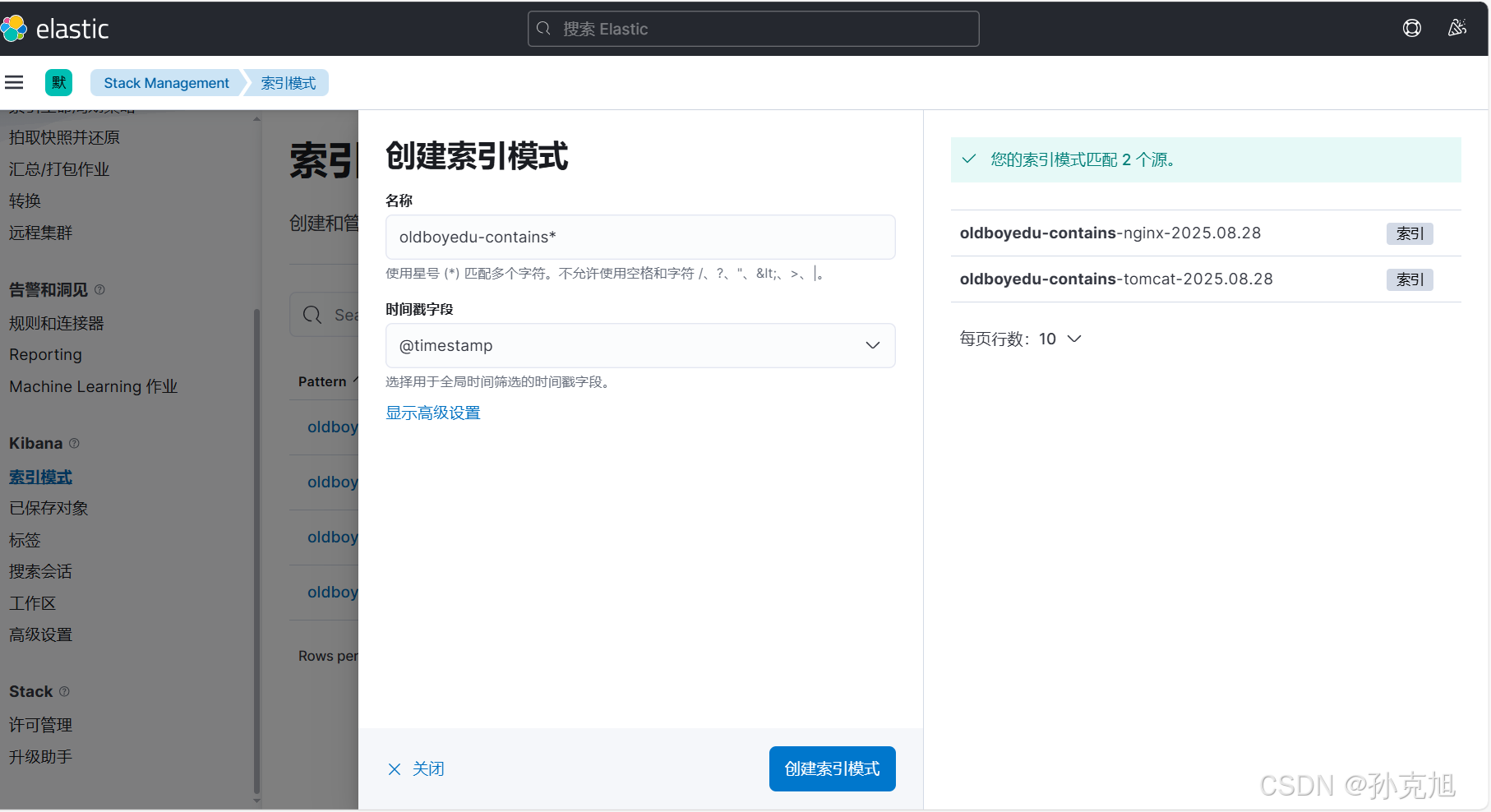Click the 搜索 Elastic search box
The height and width of the screenshot is (812, 1491).
click(753, 29)
